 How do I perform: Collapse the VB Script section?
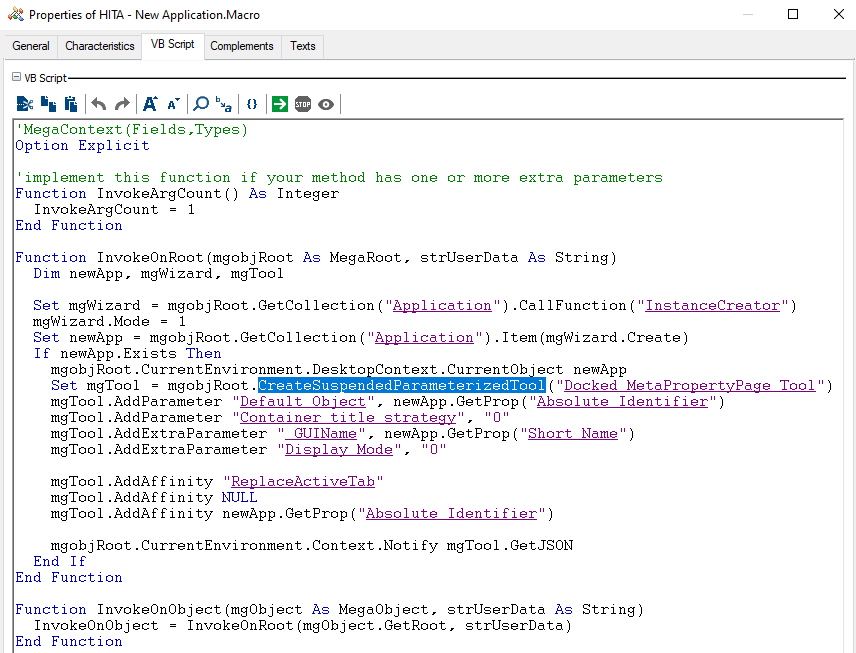(x=16, y=77)
